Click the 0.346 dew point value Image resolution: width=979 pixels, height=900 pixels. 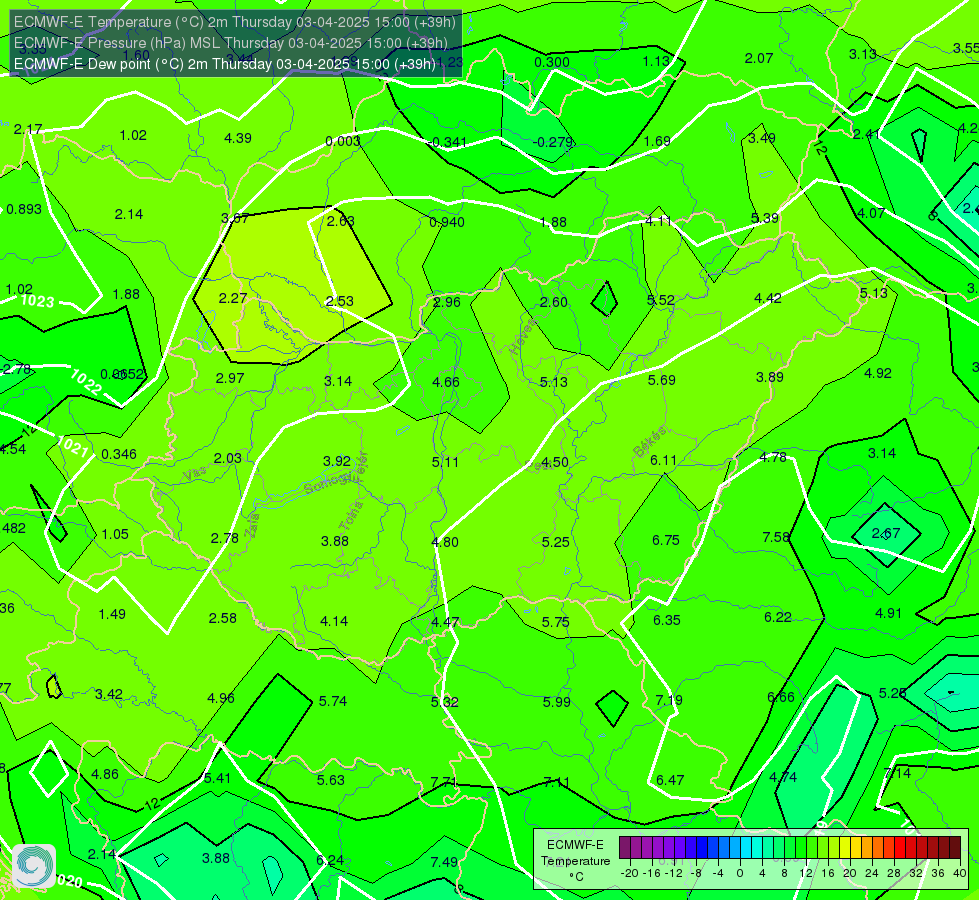click(x=119, y=454)
